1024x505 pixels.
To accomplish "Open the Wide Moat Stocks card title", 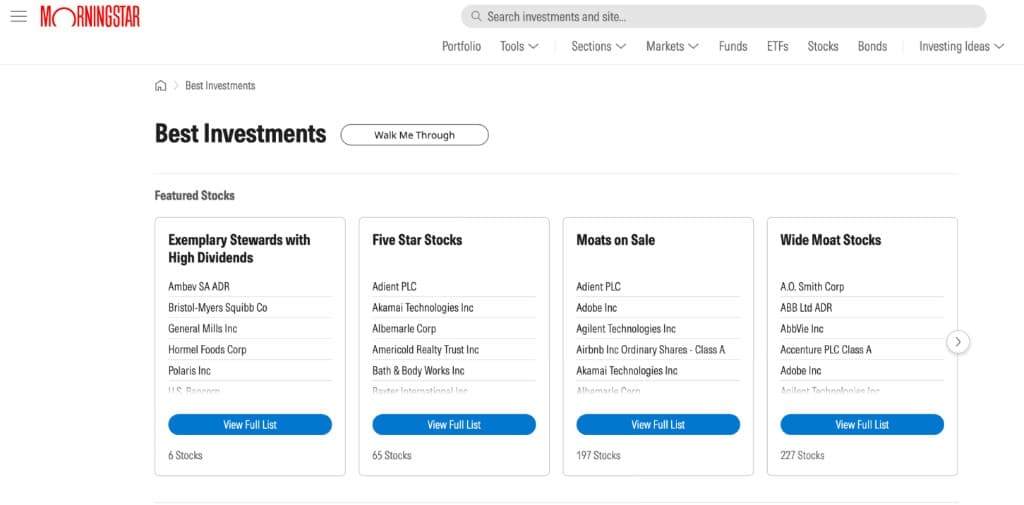I will point(830,240).
